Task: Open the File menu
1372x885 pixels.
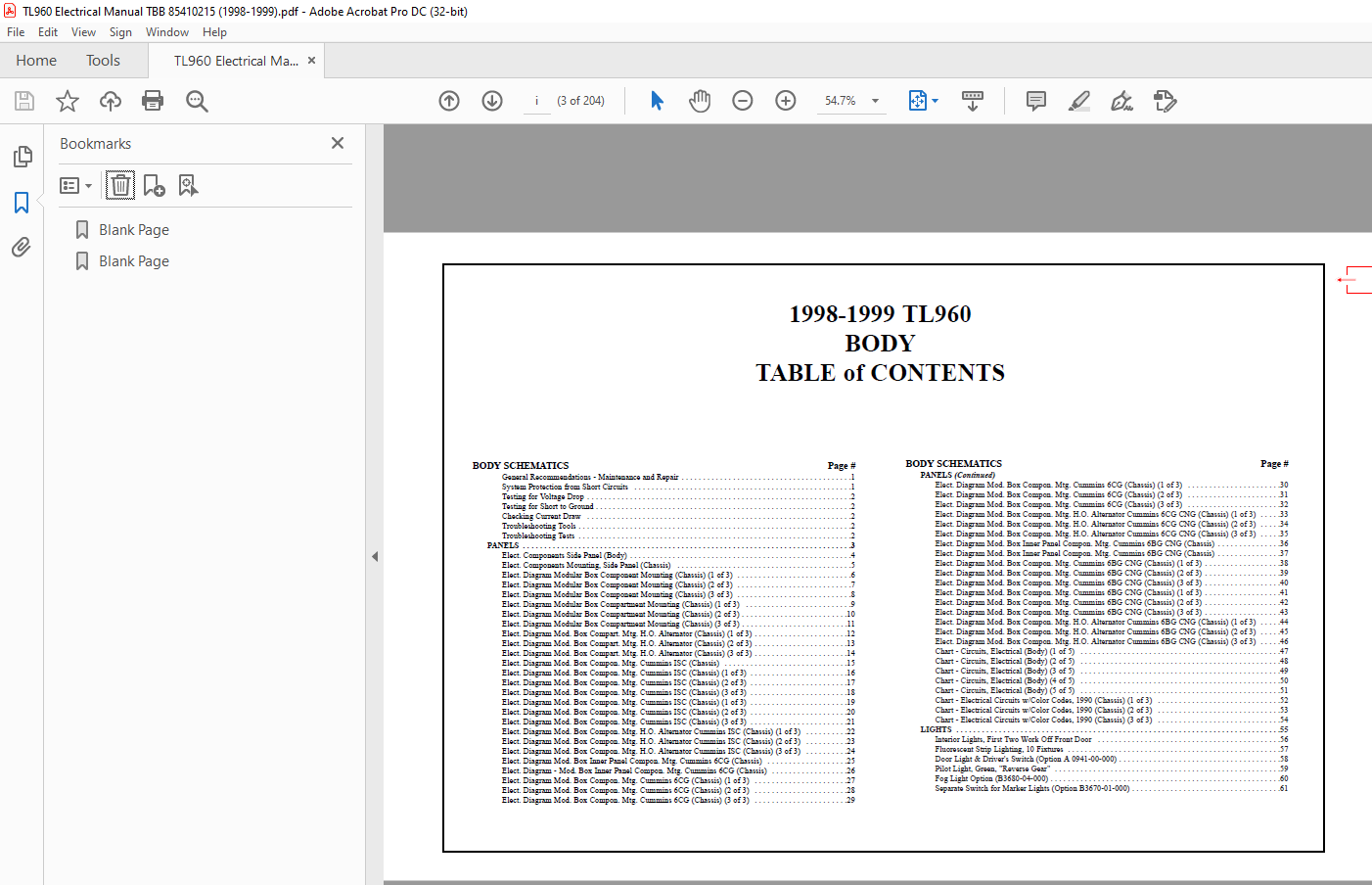Action: coord(16,32)
